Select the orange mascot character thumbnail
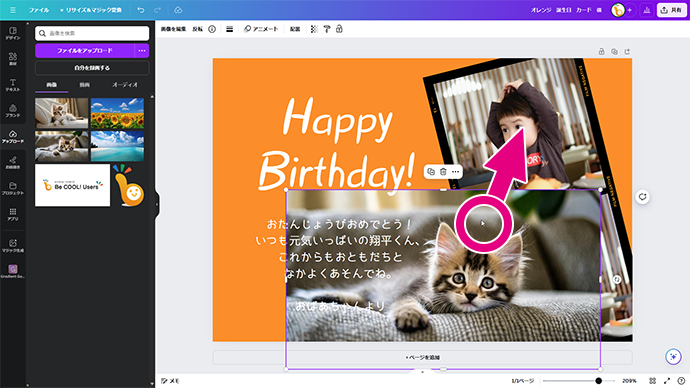 [128, 185]
